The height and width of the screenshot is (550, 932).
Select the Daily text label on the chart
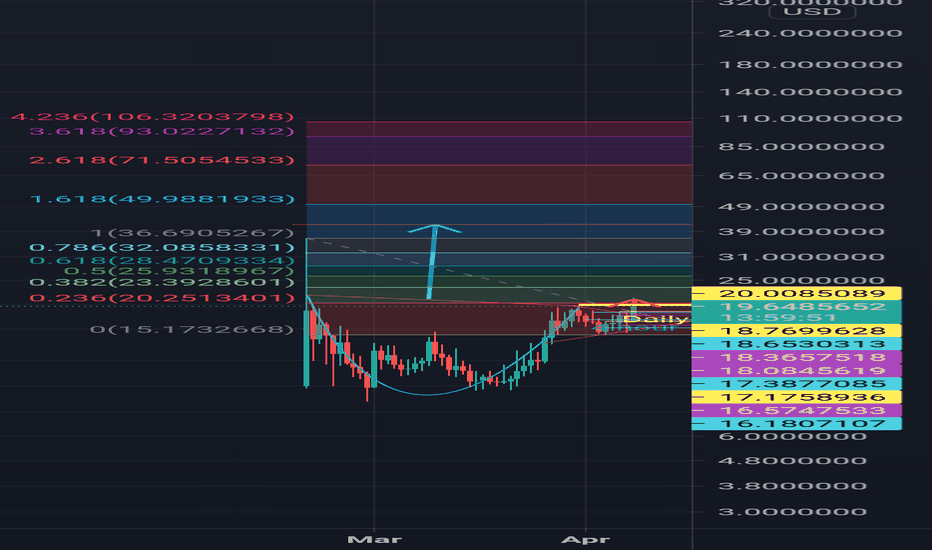pyautogui.click(x=656, y=319)
